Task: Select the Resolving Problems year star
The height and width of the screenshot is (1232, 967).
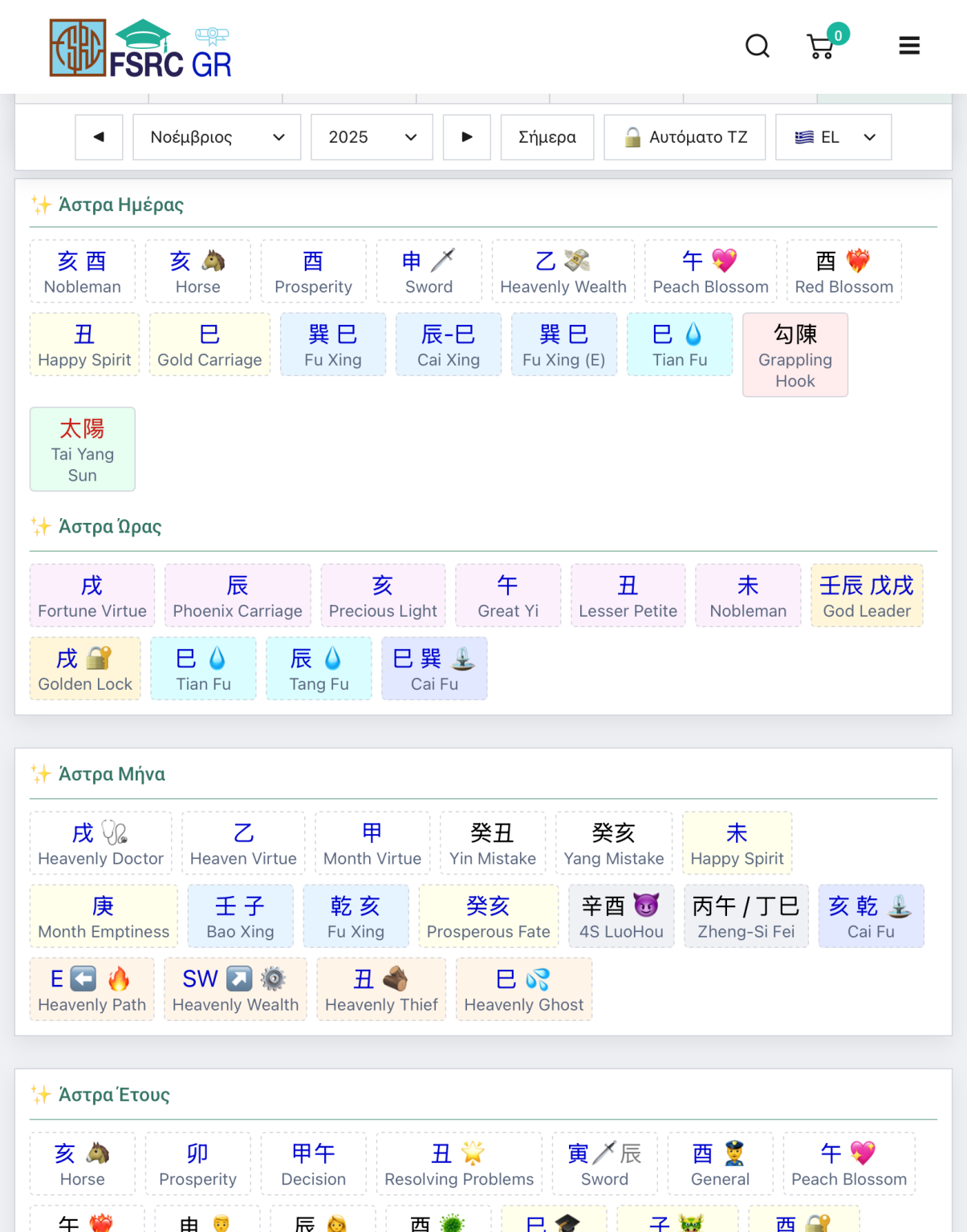Action: (x=459, y=1164)
